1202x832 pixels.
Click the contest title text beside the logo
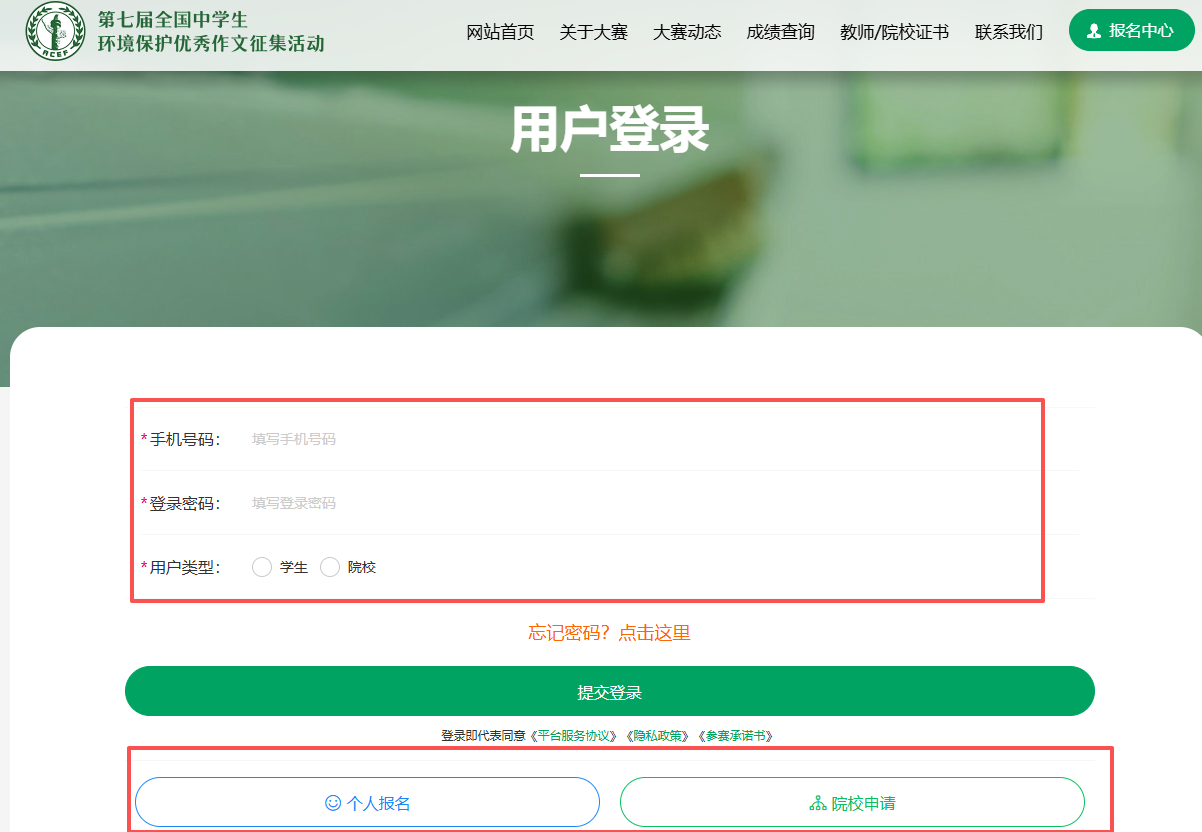tap(210, 32)
